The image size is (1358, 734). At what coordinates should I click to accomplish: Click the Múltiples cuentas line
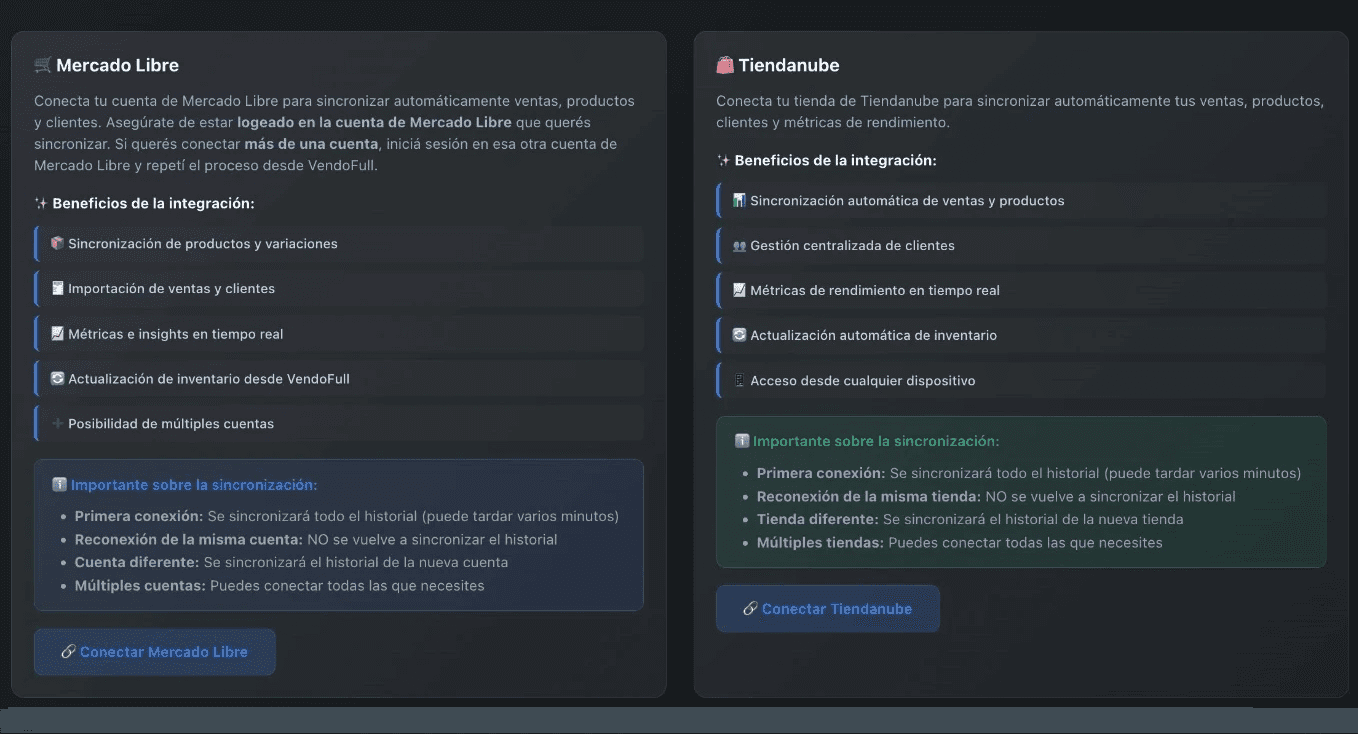(279, 585)
